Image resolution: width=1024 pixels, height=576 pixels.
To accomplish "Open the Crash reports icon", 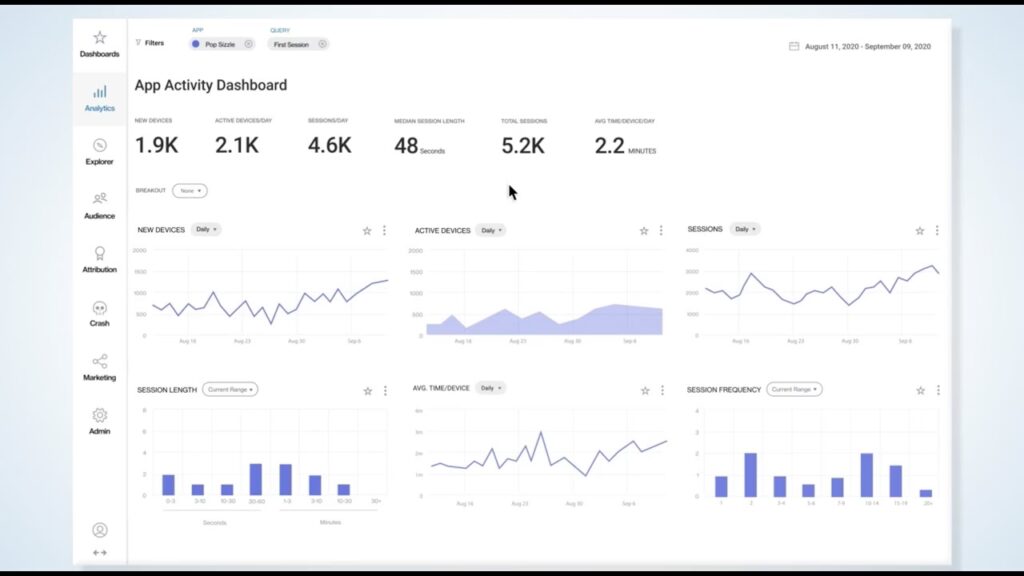I will tap(99, 308).
